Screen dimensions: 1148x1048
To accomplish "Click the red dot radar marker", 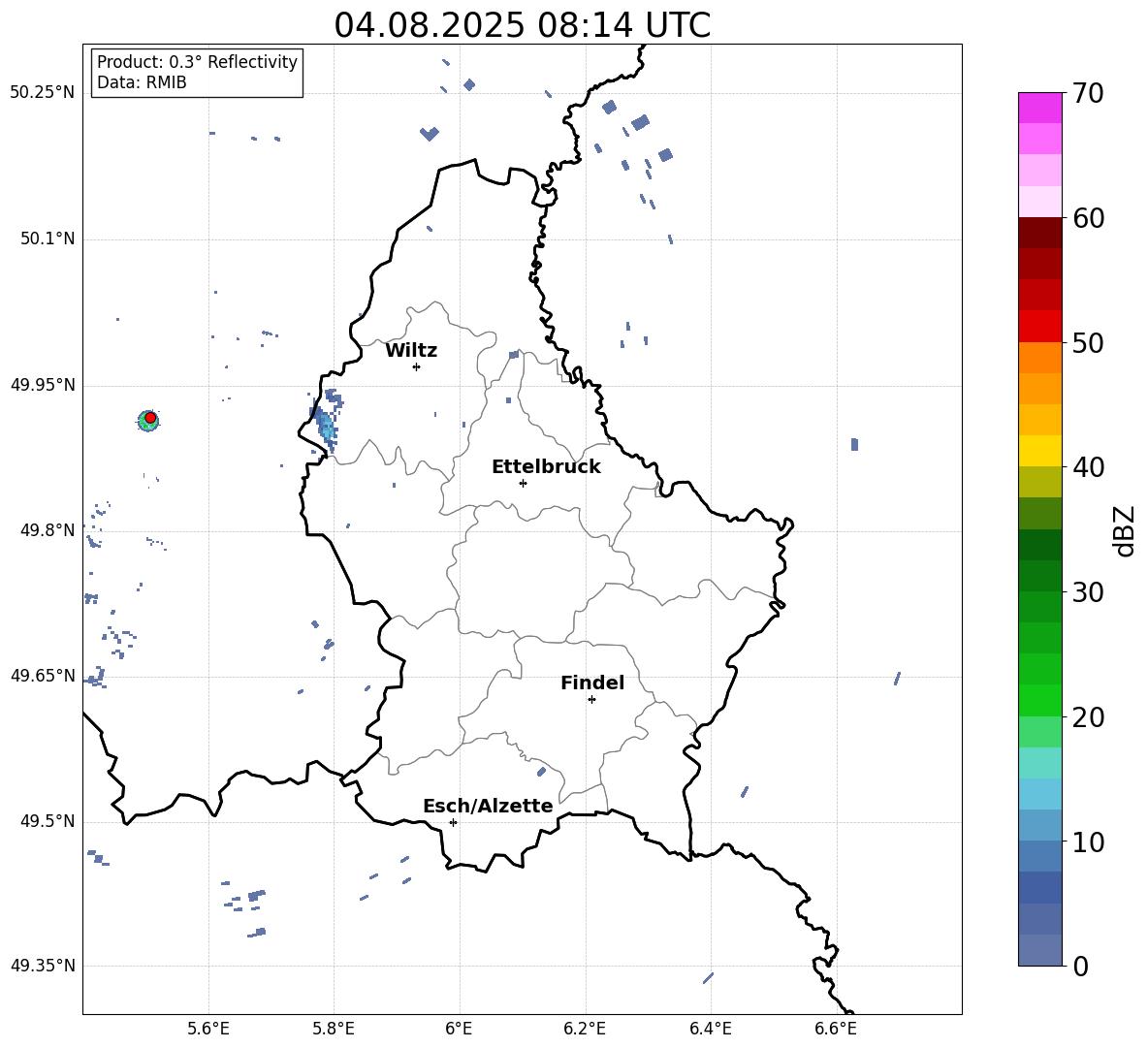I will tap(150, 418).
